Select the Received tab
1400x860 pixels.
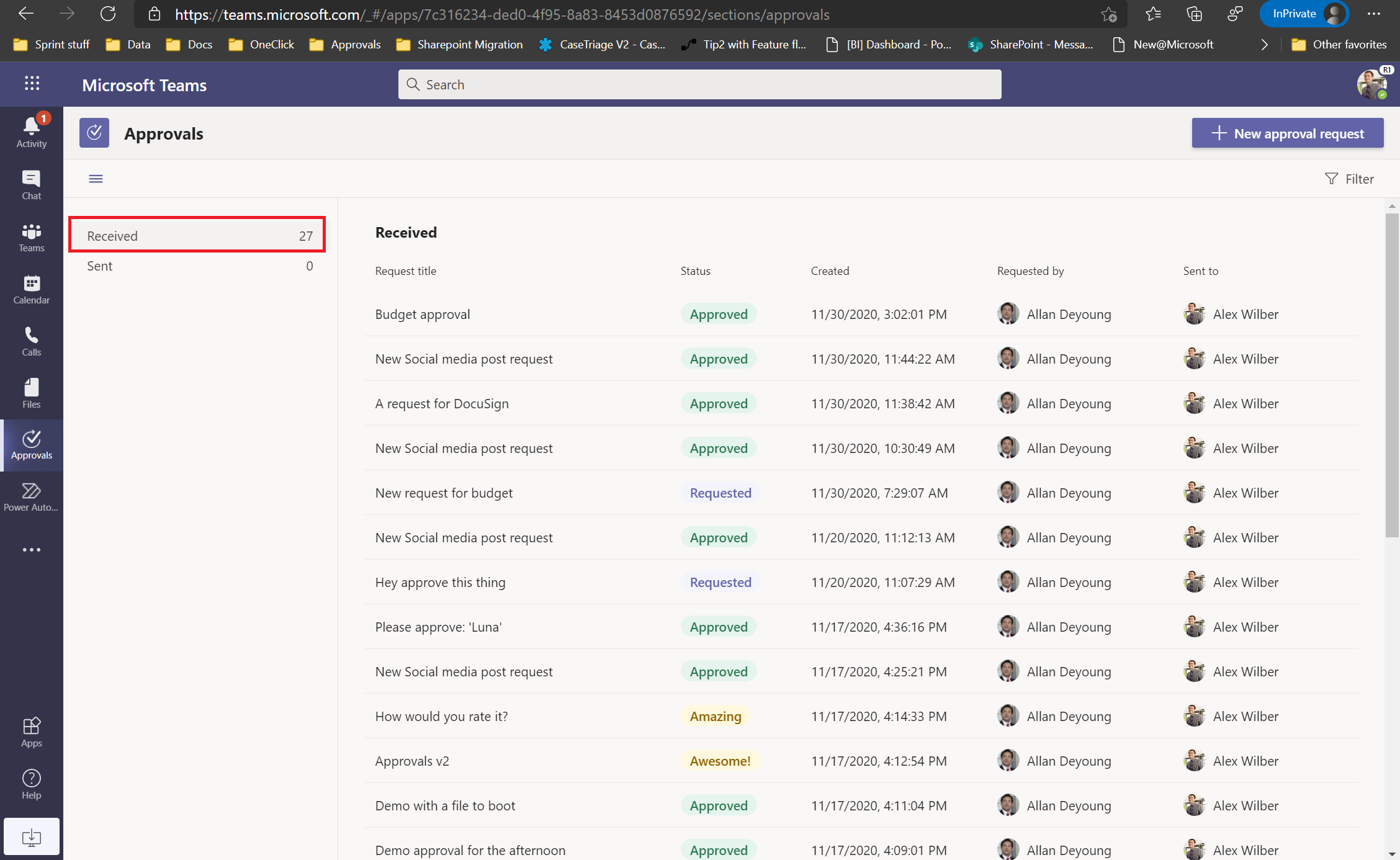(x=197, y=235)
